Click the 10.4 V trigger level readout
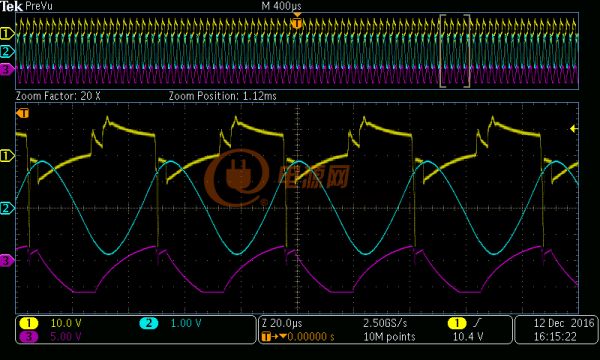The image size is (600, 360). 468,337
